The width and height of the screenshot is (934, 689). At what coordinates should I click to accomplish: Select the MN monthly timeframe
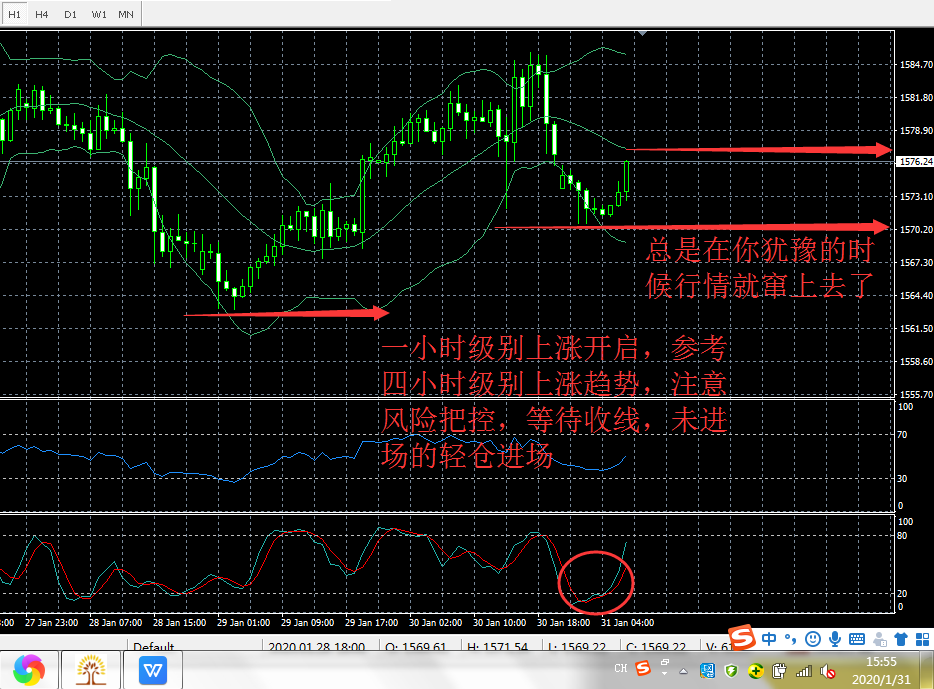pos(126,14)
